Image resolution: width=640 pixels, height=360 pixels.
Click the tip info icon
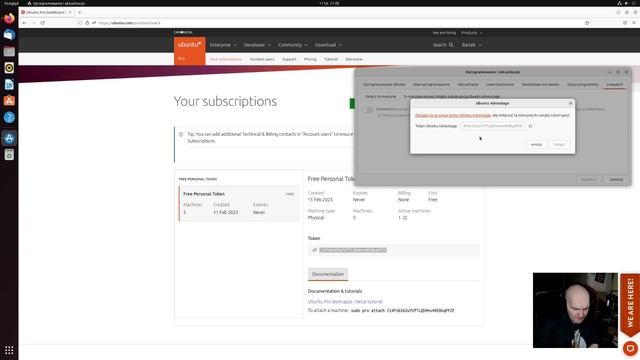(x=181, y=134)
